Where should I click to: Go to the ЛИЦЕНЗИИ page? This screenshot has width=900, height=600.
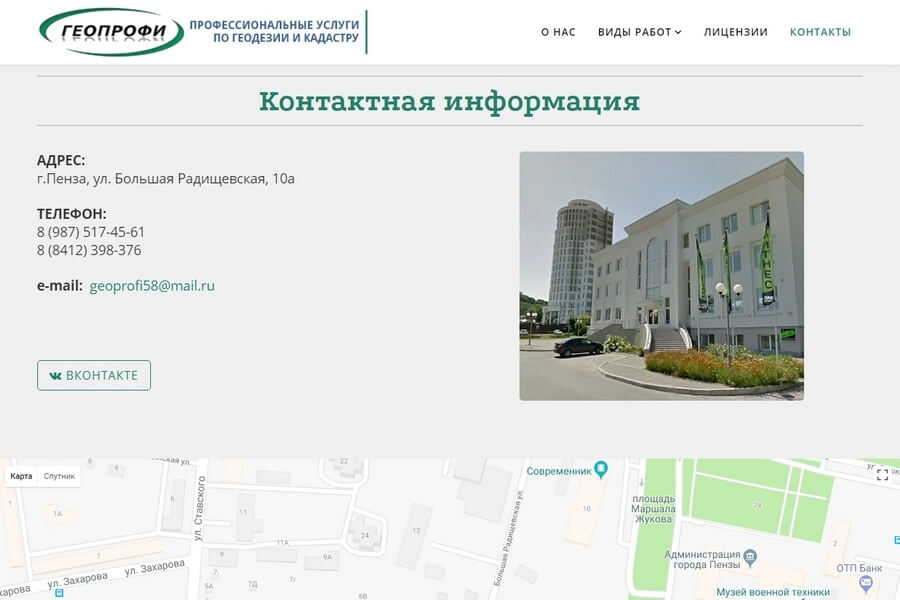[735, 32]
